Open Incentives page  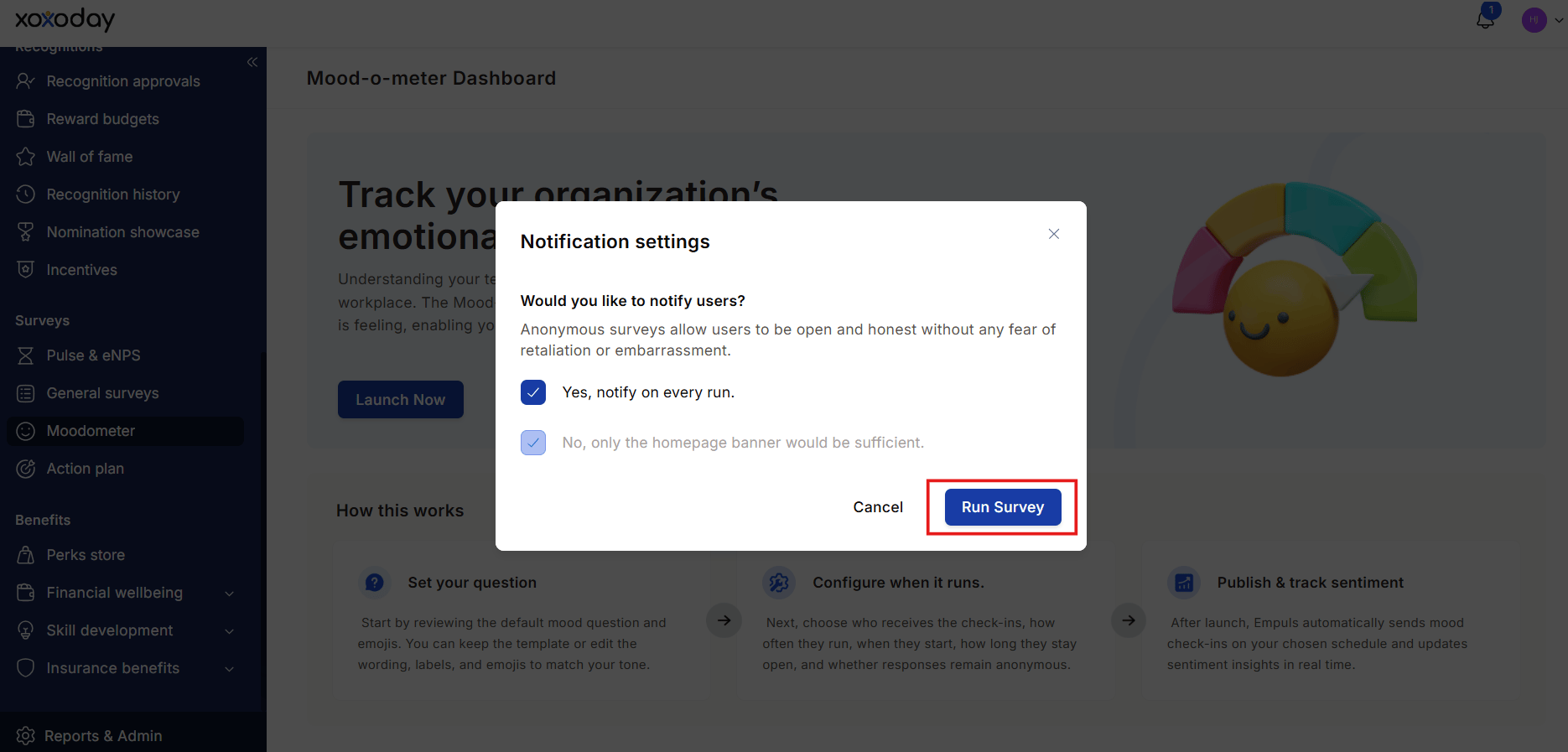(x=82, y=270)
